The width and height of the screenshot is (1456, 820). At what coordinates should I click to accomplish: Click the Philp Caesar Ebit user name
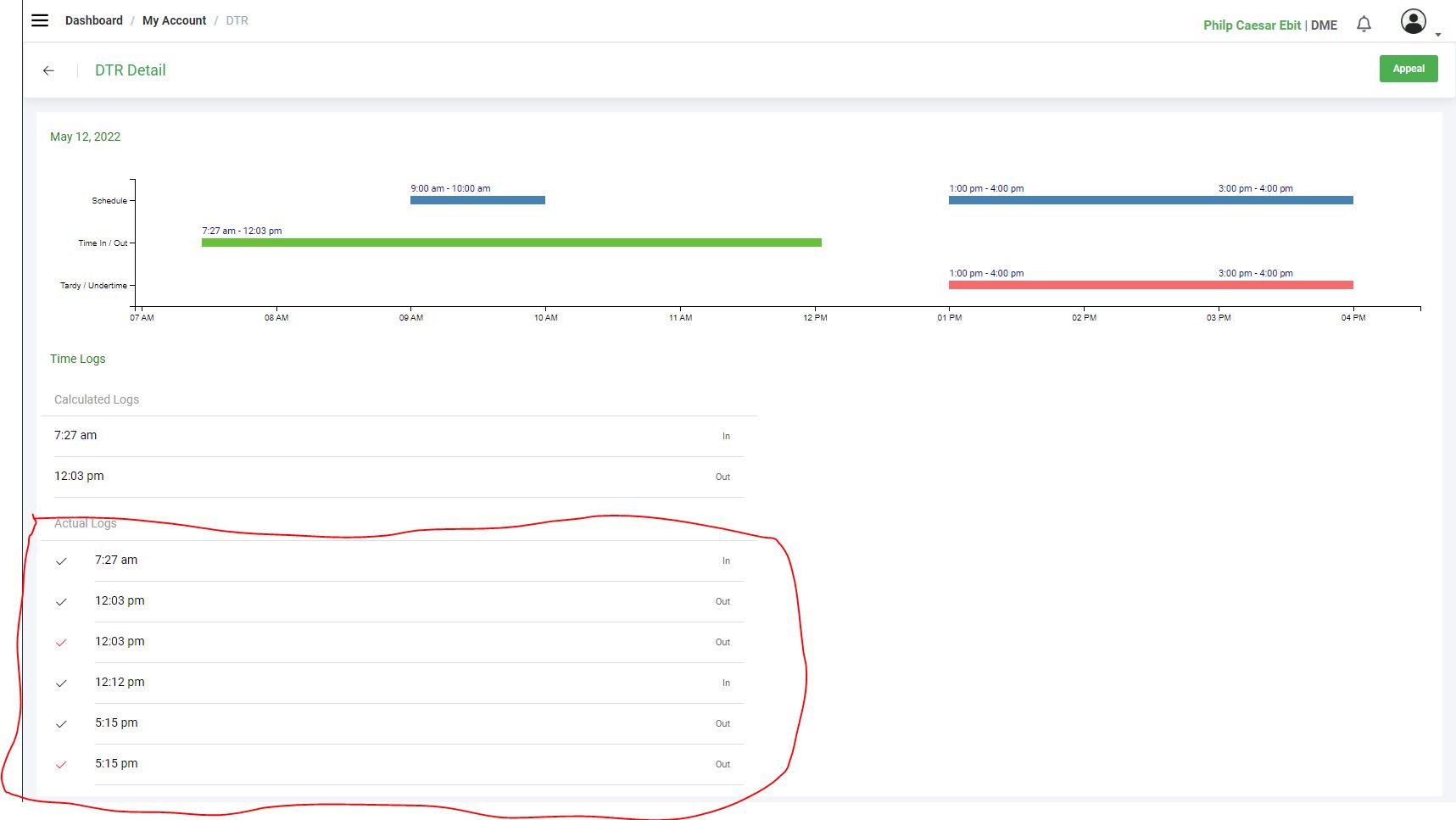pos(1252,25)
